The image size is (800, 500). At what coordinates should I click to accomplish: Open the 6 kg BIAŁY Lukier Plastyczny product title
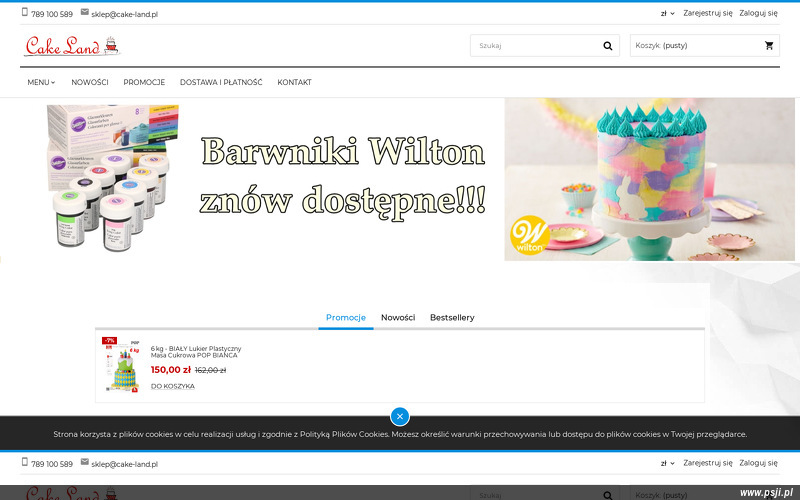196,352
